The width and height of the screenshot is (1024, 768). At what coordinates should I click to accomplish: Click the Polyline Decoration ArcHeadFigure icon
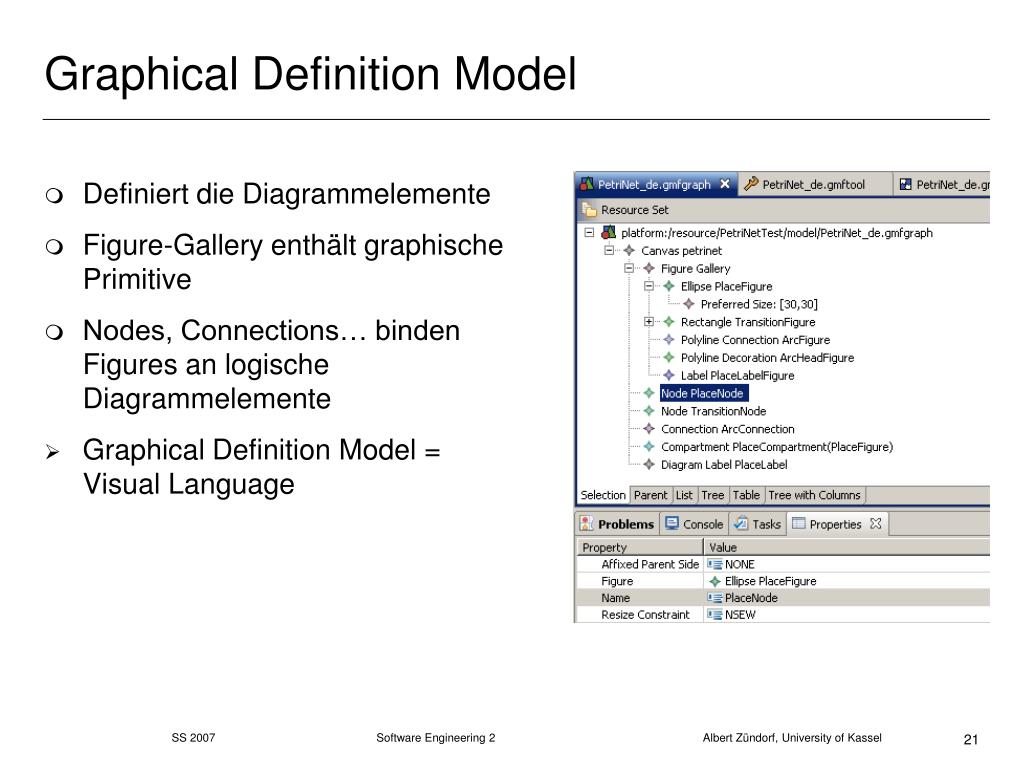(x=669, y=357)
